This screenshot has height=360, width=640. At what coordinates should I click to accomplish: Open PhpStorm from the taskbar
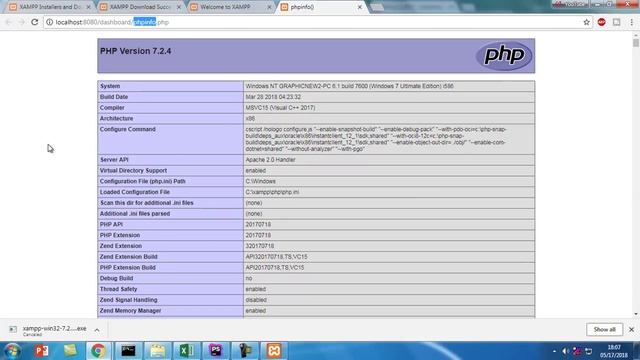pyautogui.click(x=216, y=351)
